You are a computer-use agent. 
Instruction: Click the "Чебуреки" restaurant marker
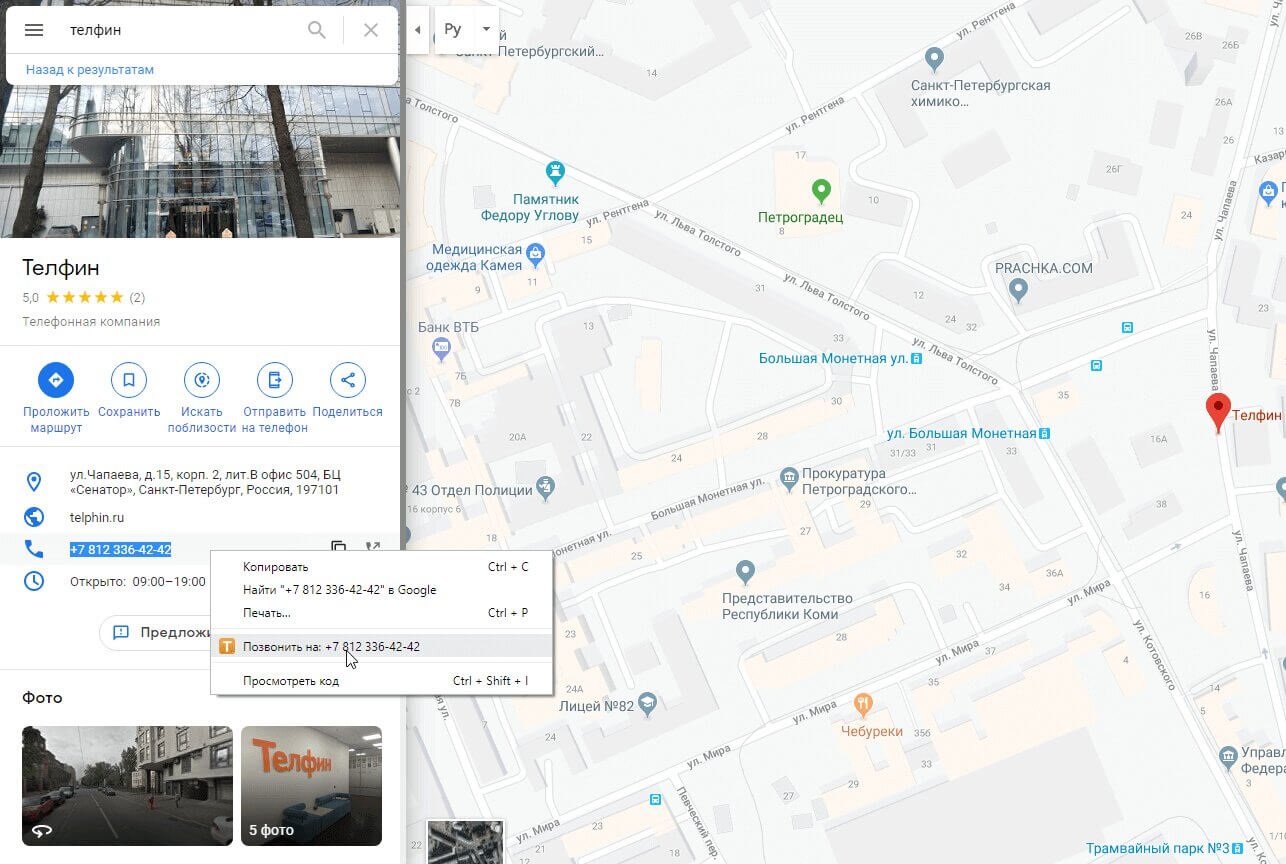pyautogui.click(x=863, y=707)
